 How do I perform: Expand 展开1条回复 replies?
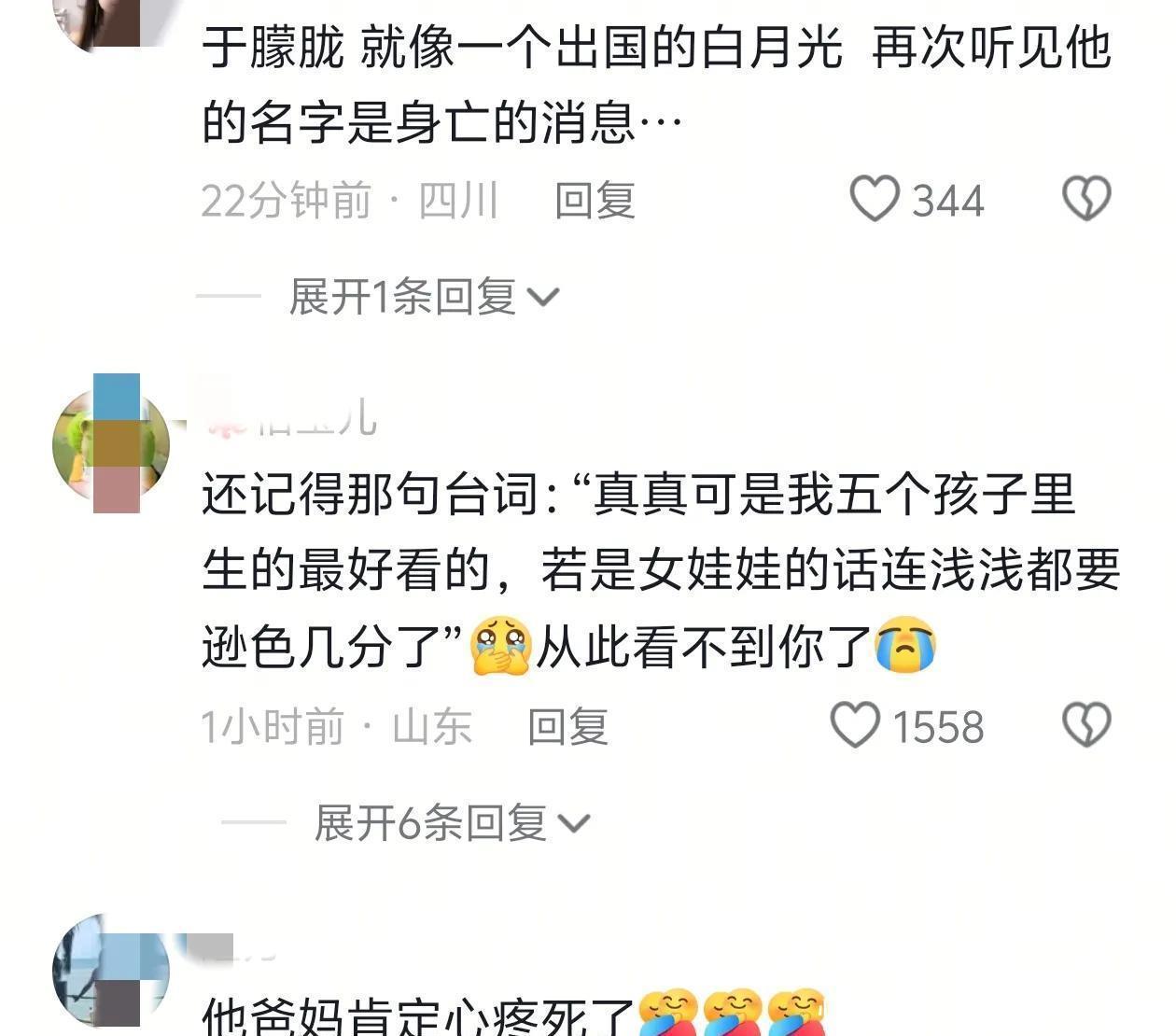424,297
